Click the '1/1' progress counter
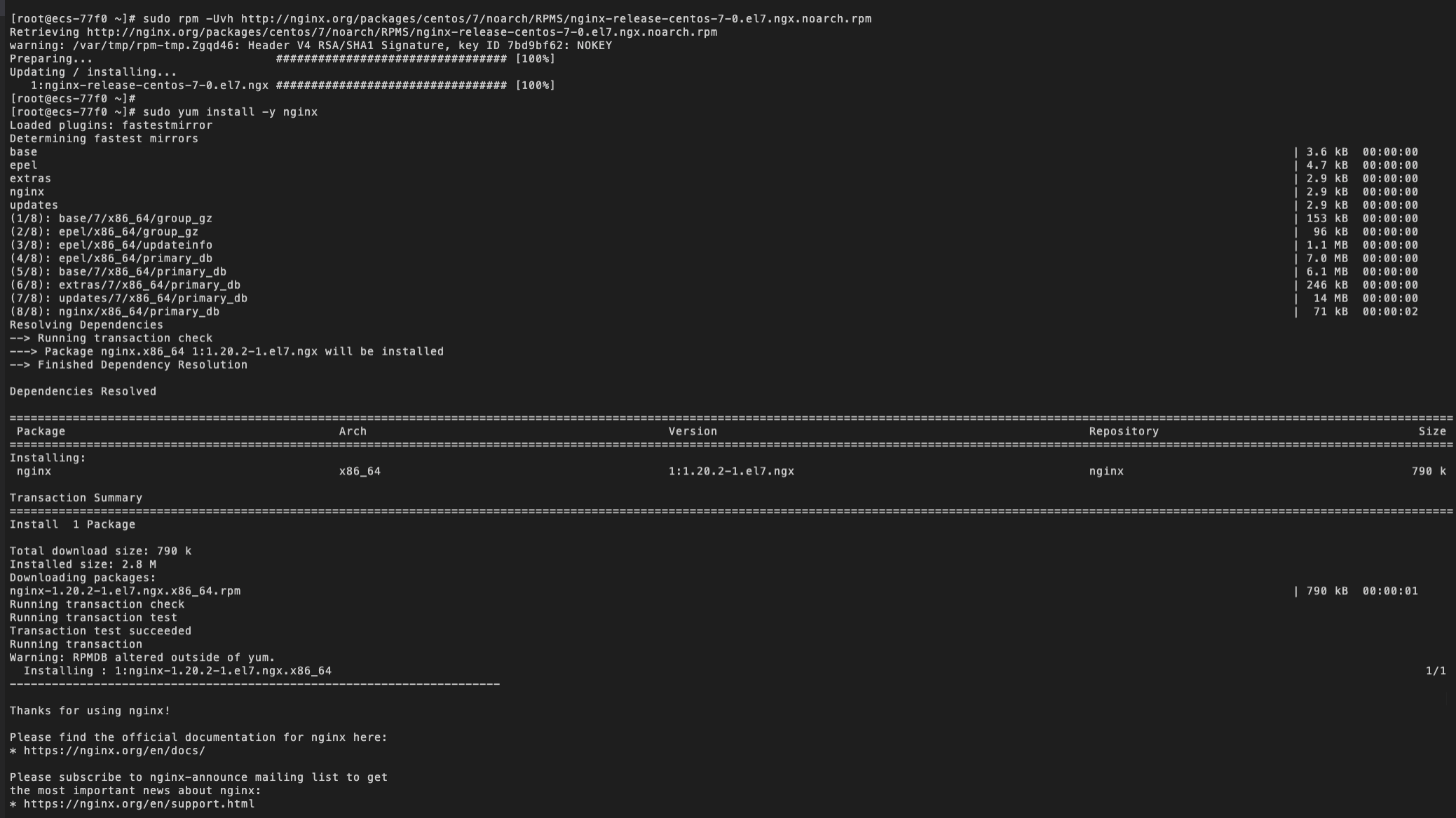Viewport: 1456px width, 818px height. coord(1436,672)
